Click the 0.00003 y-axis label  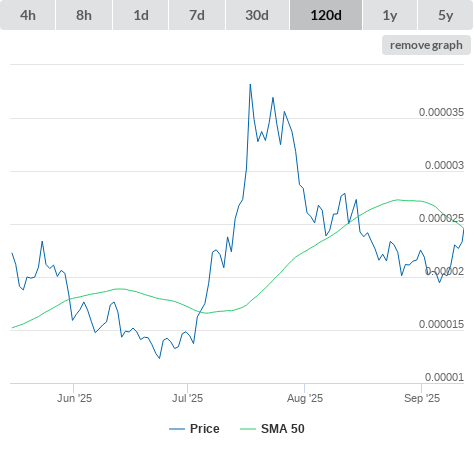[x=444, y=165]
